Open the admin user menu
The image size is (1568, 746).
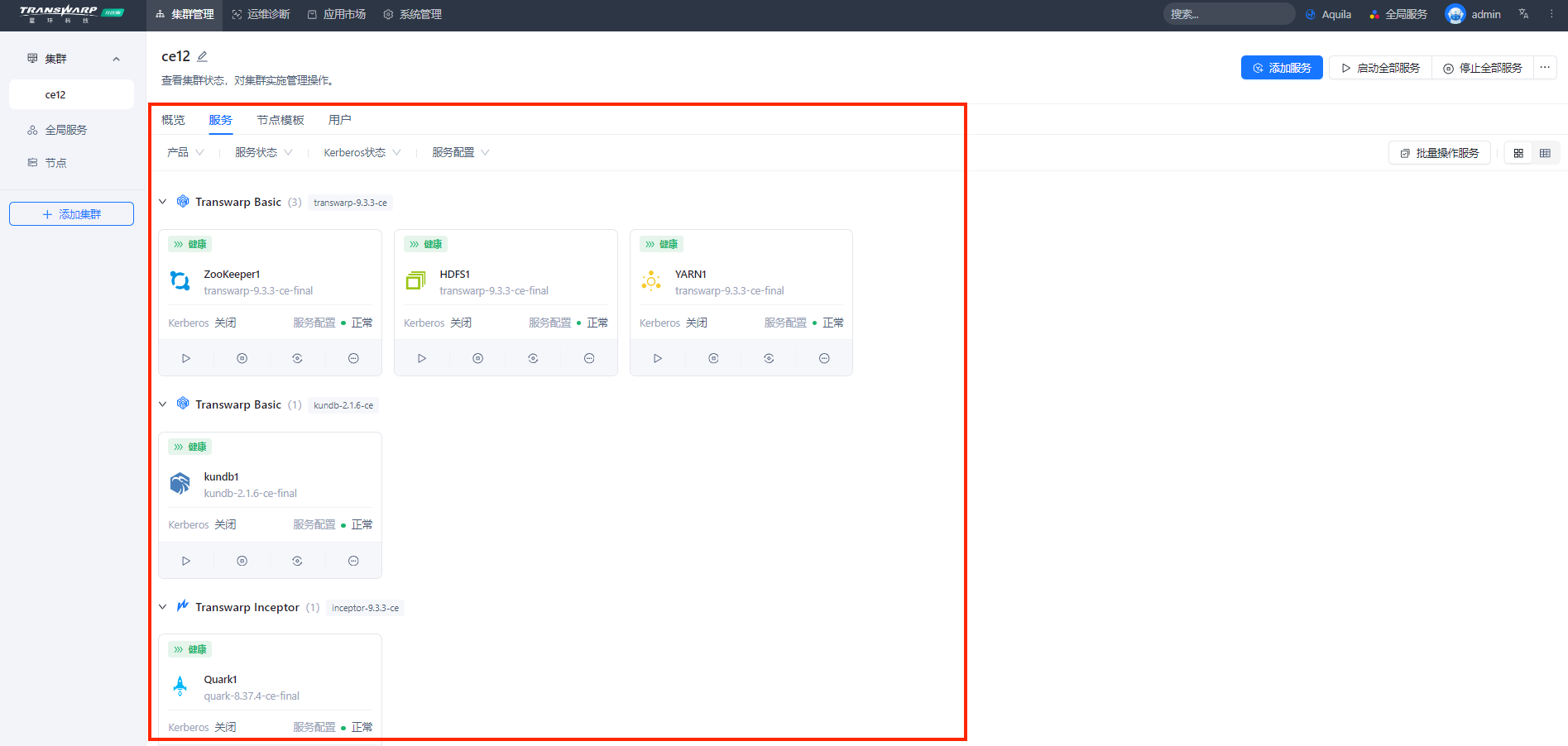(x=1473, y=14)
